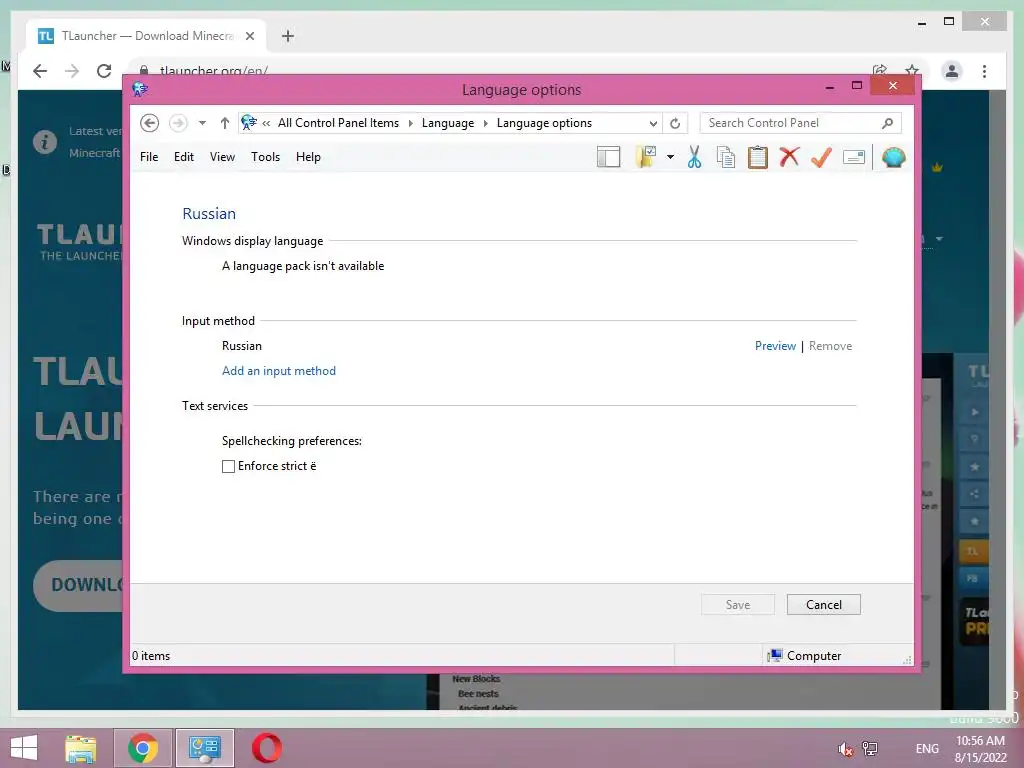Open the Help menu

(308, 157)
